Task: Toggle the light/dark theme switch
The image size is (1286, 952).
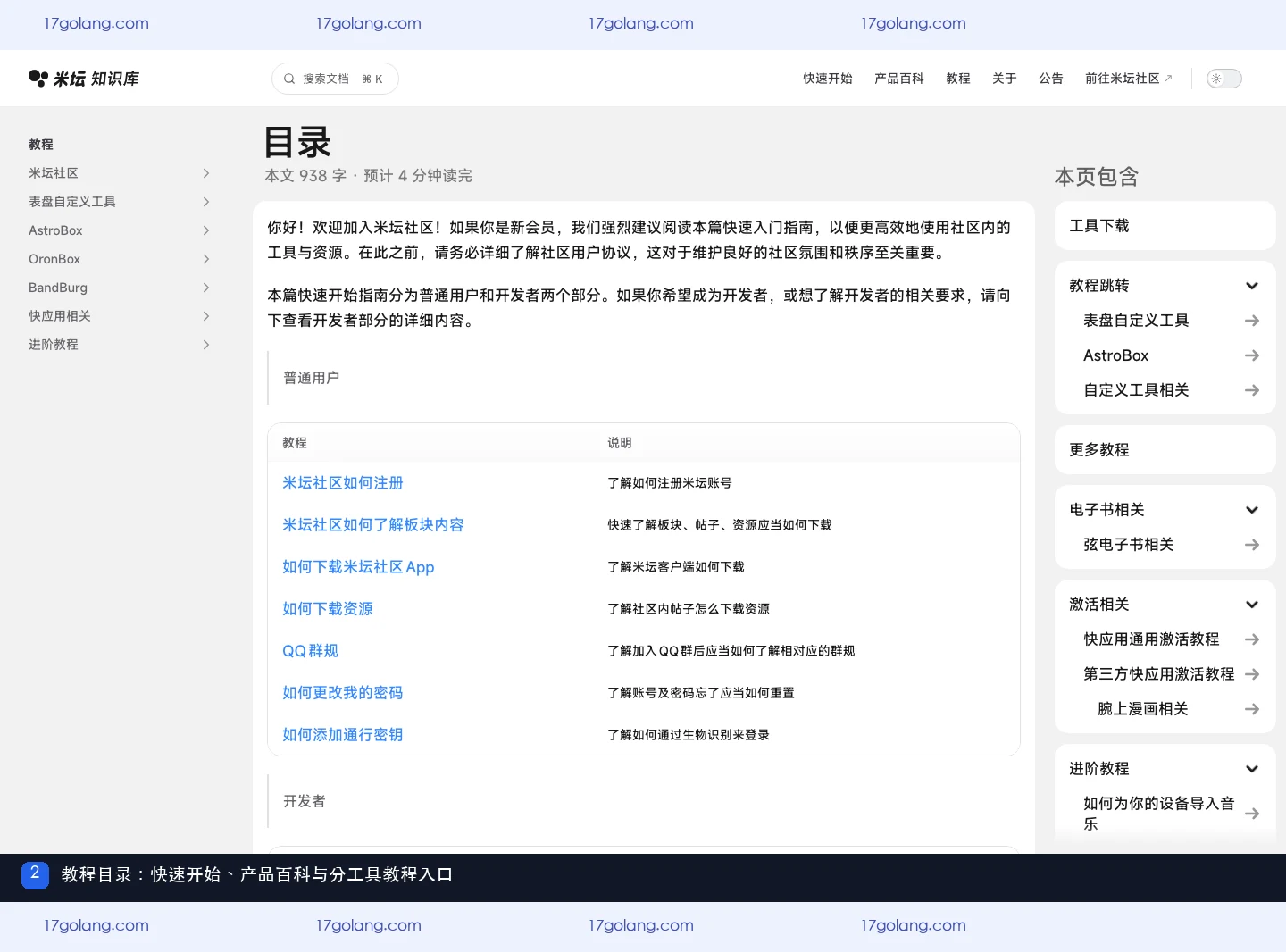Action: [x=1224, y=79]
